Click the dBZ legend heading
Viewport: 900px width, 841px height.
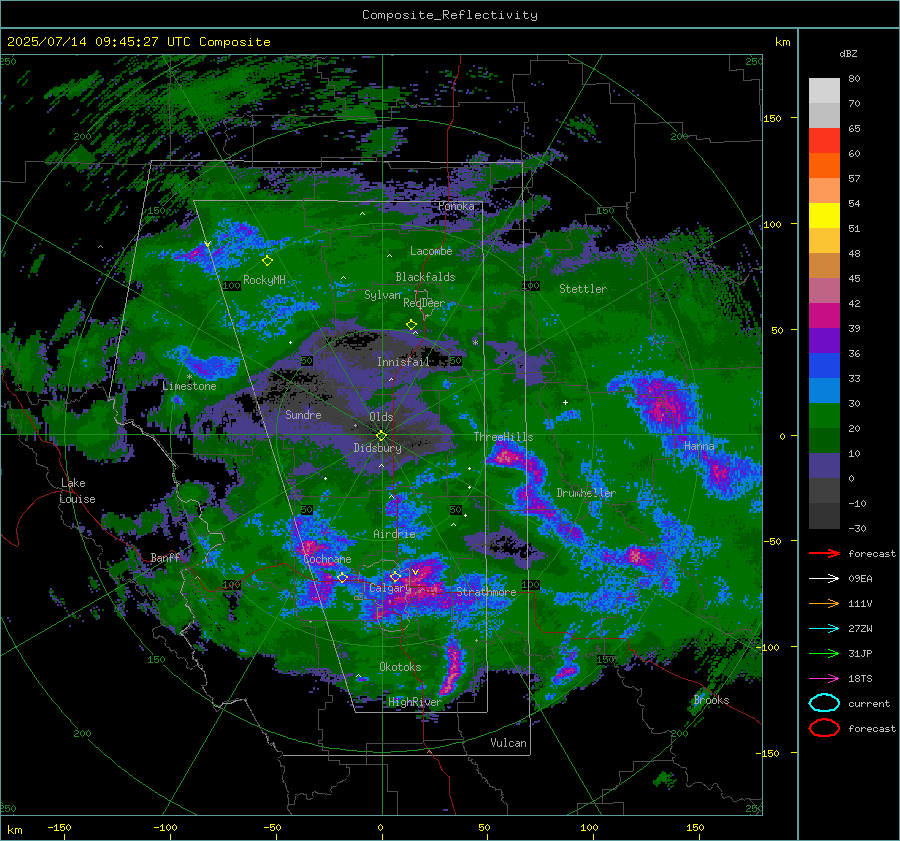[x=848, y=53]
